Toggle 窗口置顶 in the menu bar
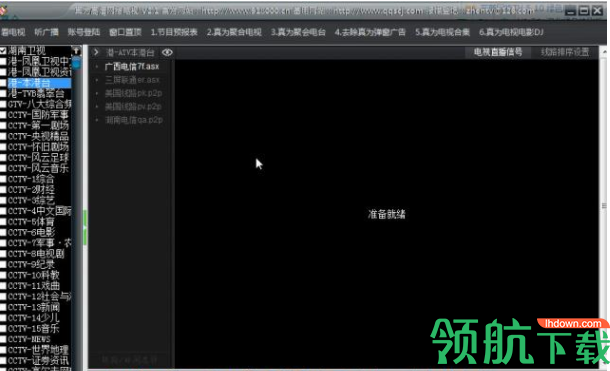Screen dimensions: 610x371 (x=125, y=32)
